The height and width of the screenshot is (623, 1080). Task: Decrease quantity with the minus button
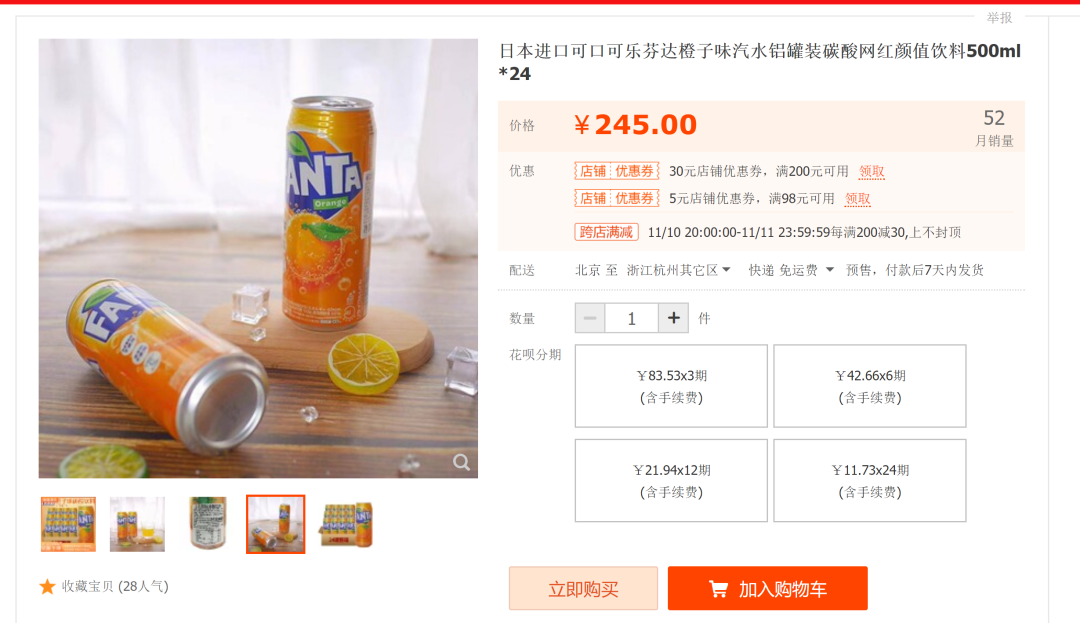(590, 318)
